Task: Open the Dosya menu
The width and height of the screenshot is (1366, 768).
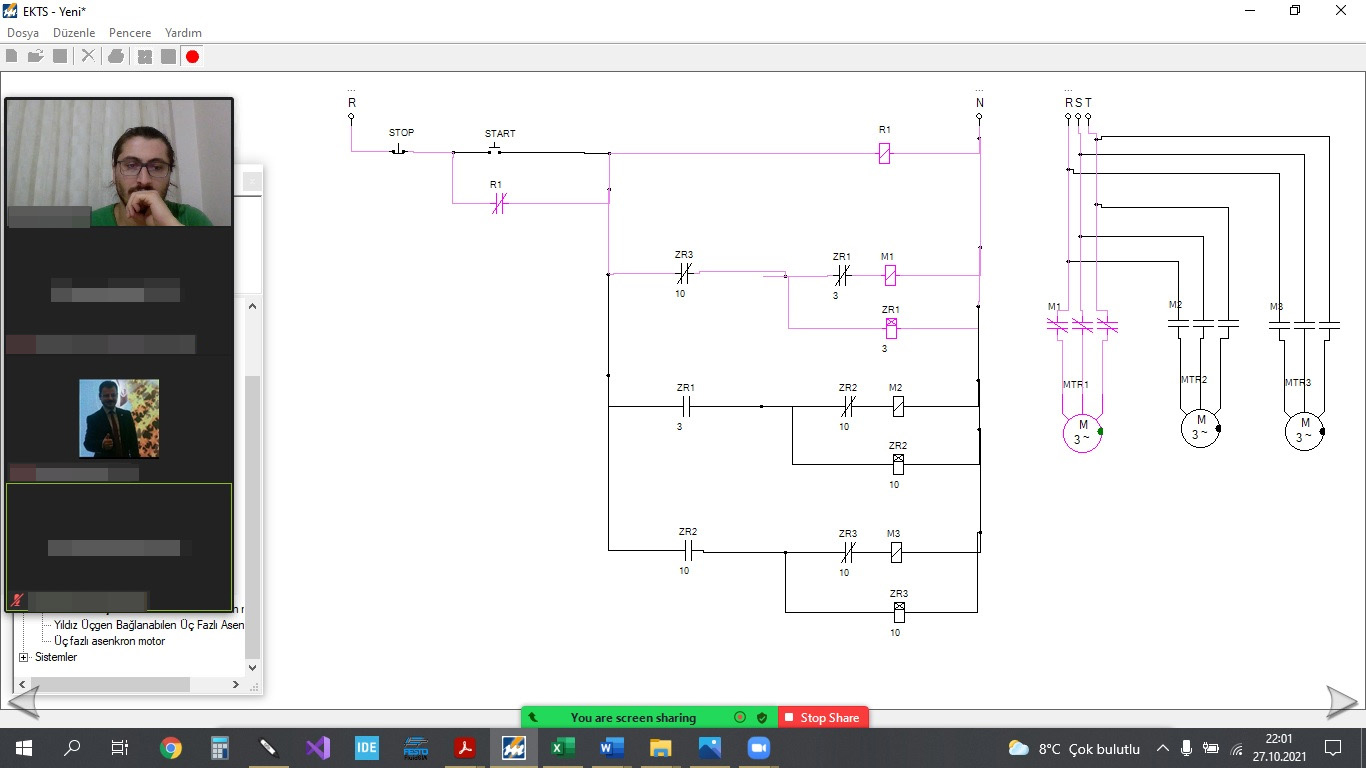Action: point(23,33)
